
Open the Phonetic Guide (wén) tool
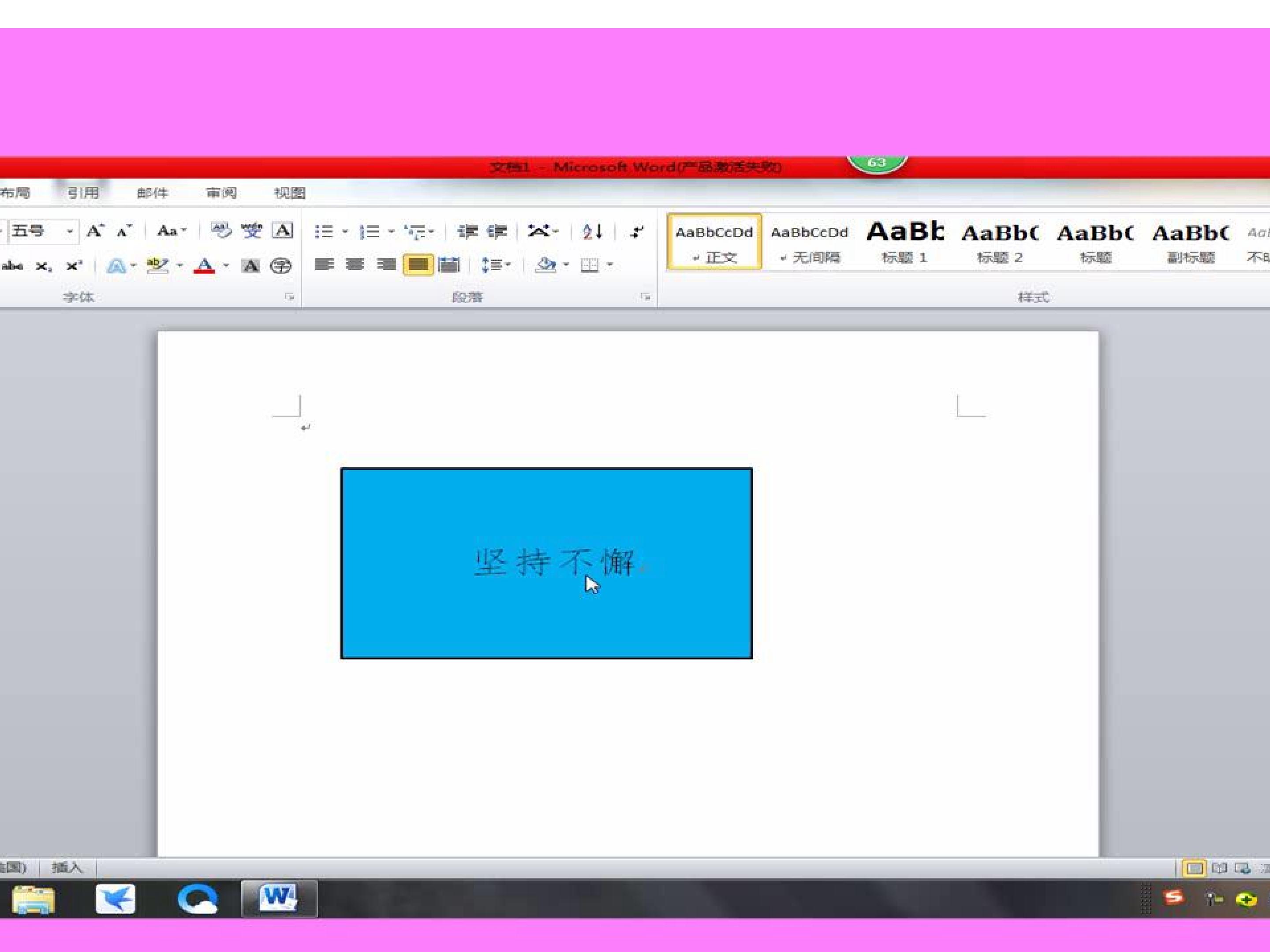(251, 231)
